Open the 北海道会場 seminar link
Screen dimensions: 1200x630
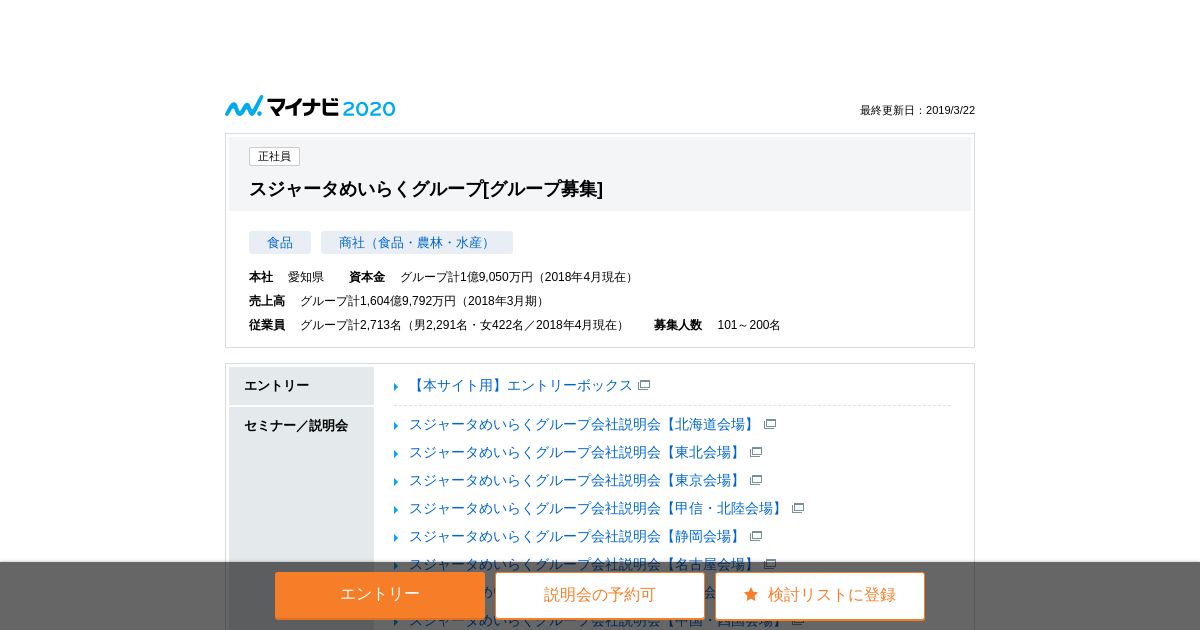[x=583, y=424]
